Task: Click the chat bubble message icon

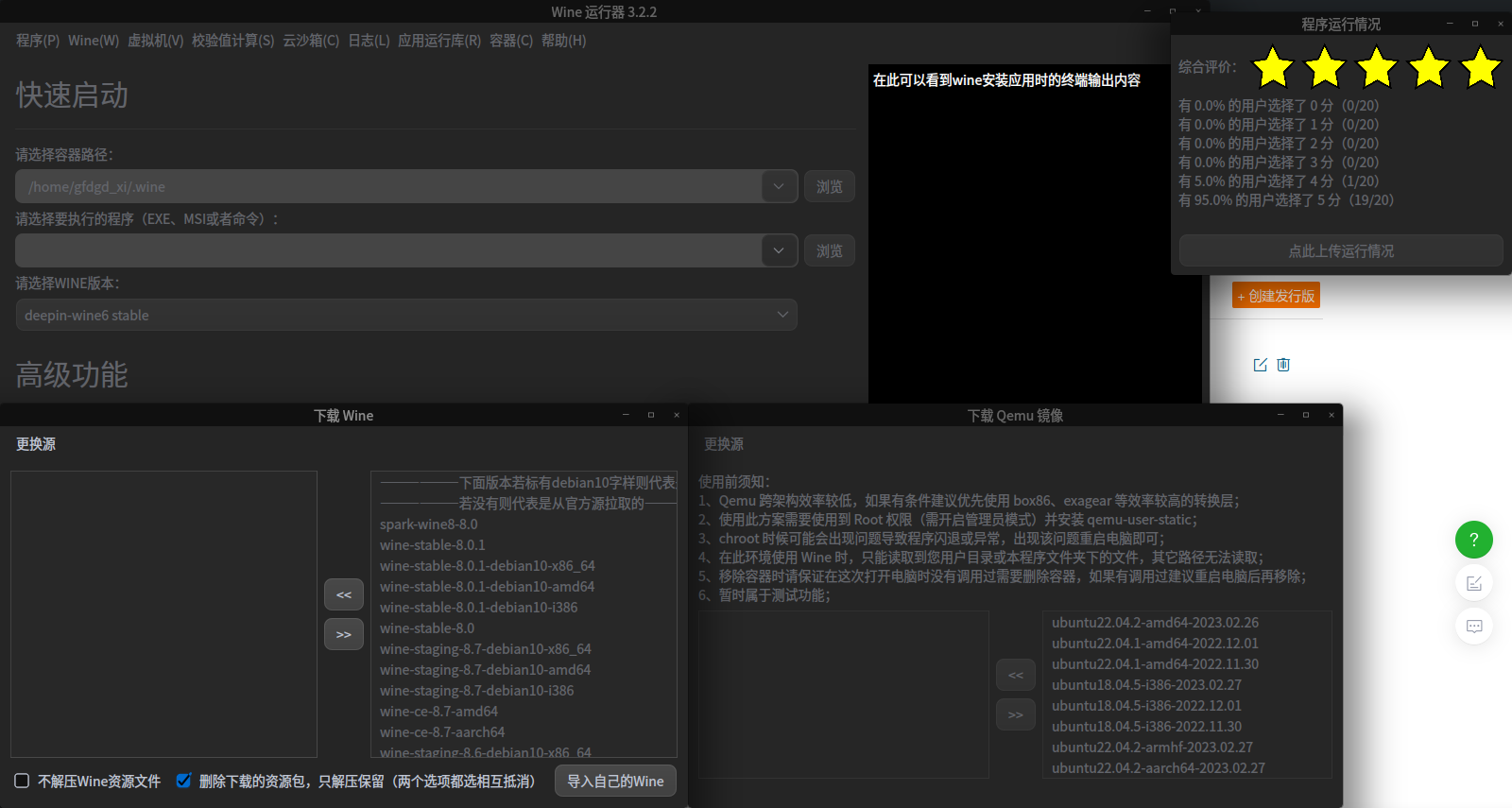Action: [x=1473, y=627]
